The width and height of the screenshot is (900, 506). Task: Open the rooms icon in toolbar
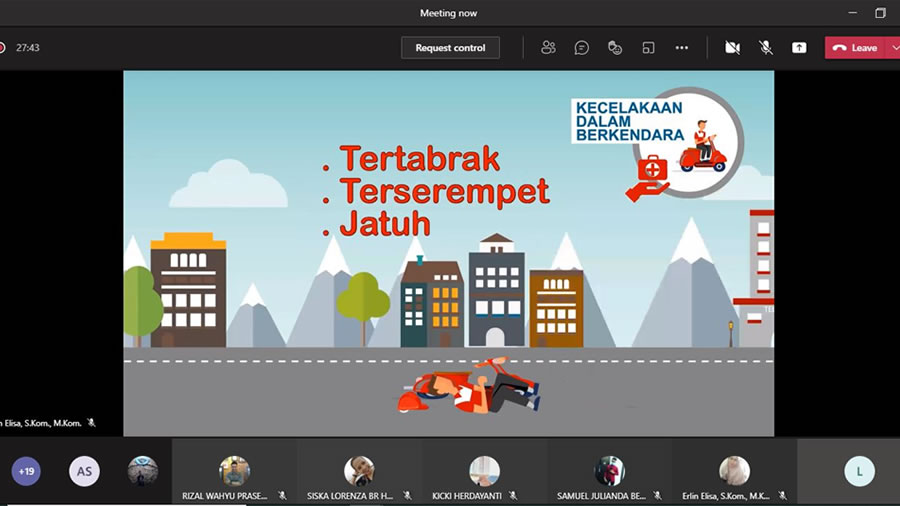[648, 47]
